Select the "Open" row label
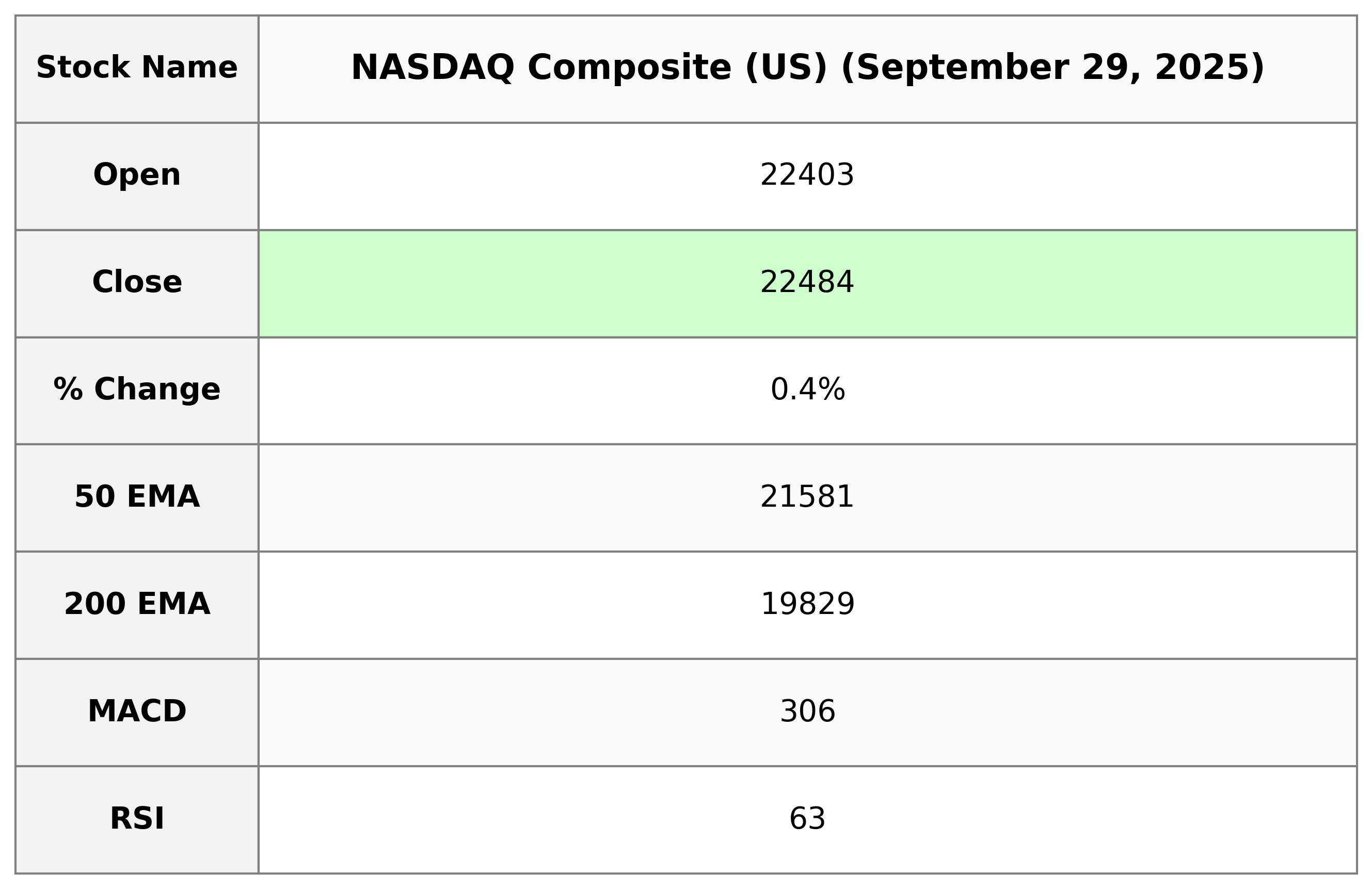The image size is (1372, 889). click(137, 175)
